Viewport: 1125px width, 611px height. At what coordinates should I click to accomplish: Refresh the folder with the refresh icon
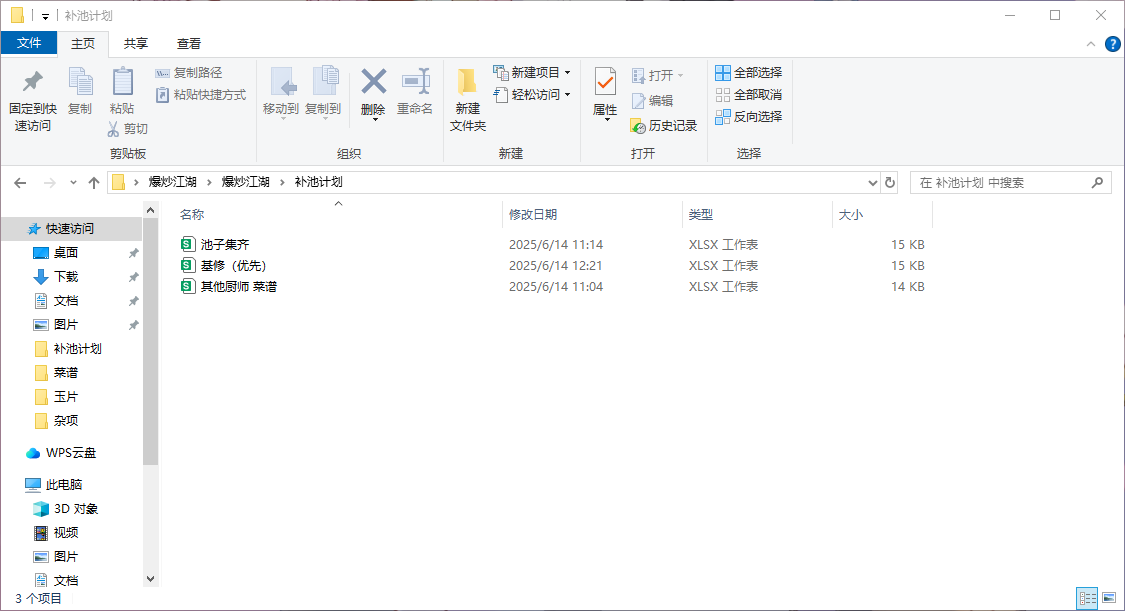[890, 183]
